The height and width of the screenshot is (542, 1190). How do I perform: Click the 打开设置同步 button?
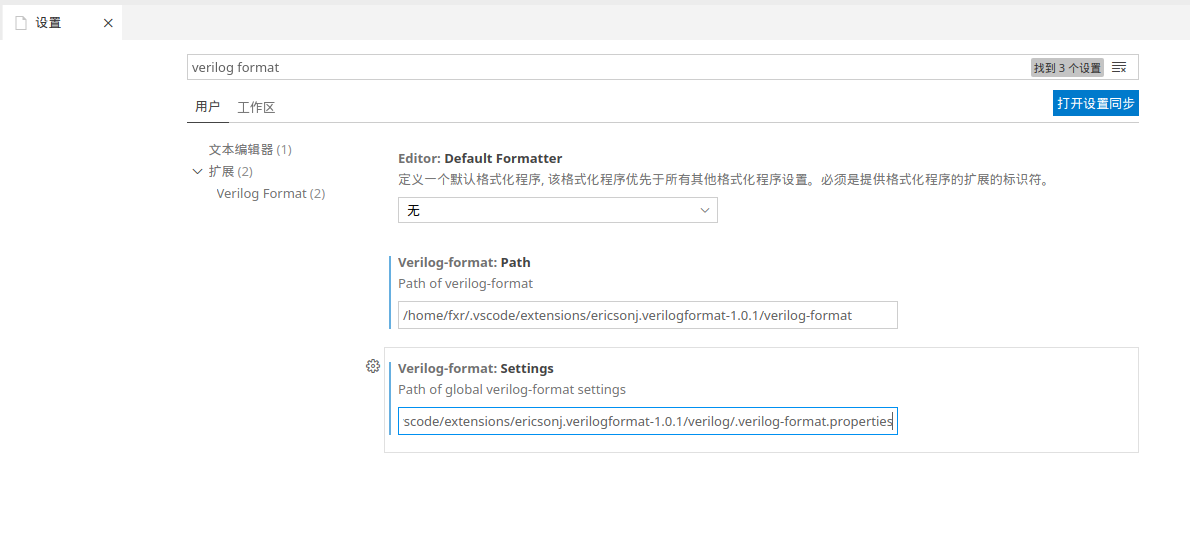1096,103
